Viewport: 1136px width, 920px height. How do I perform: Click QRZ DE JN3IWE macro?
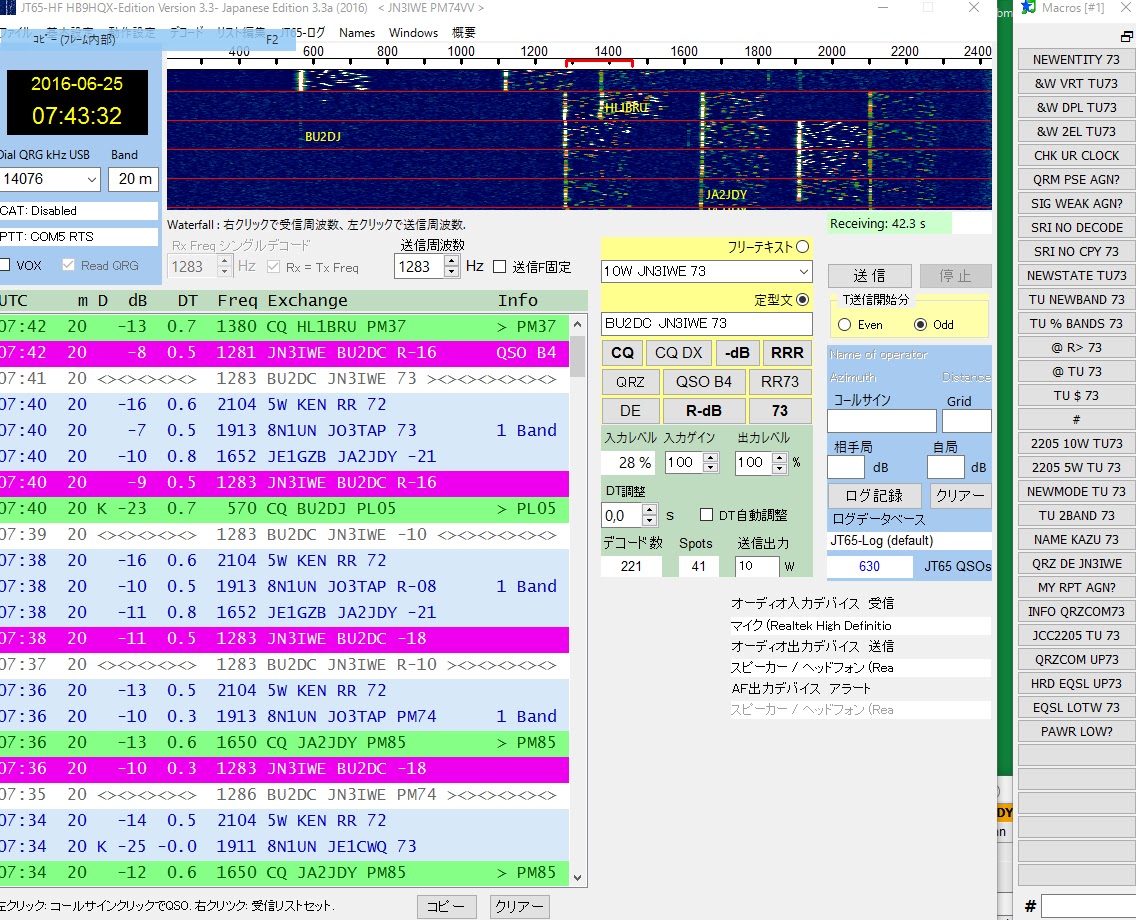click(x=1076, y=563)
